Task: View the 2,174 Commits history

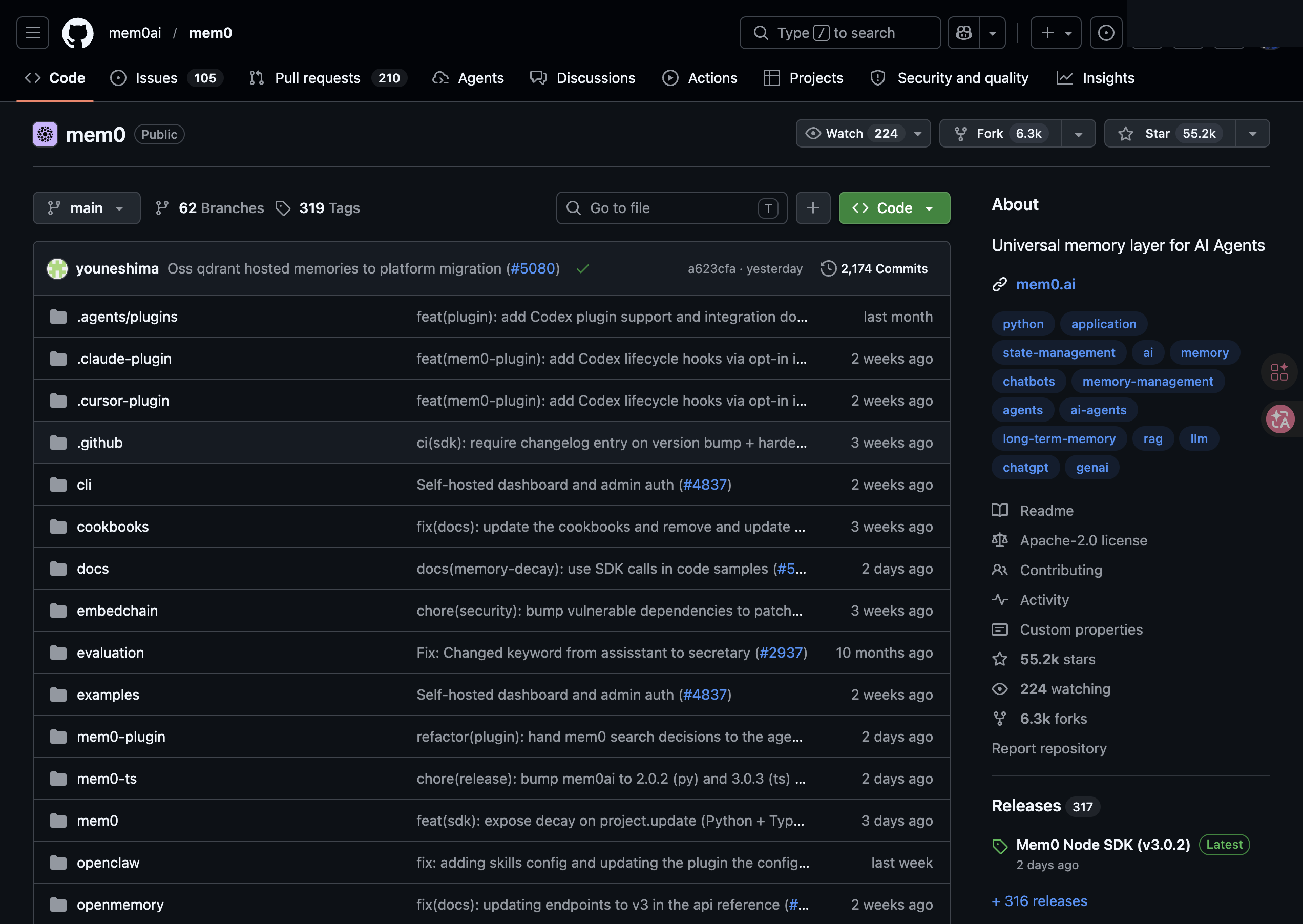Action: click(874, 268)
